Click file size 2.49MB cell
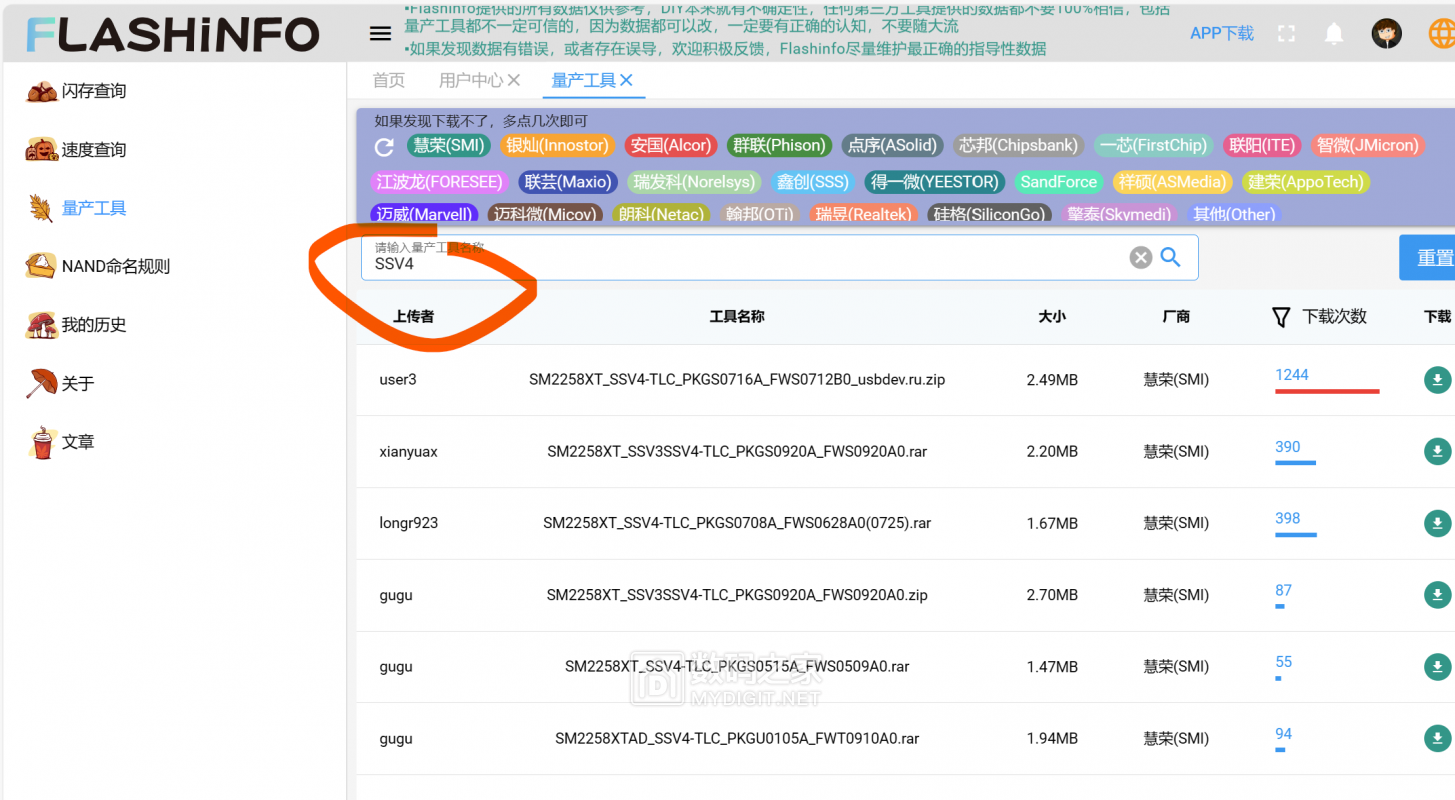The image size is (1455, 800). coord(1052,380)
